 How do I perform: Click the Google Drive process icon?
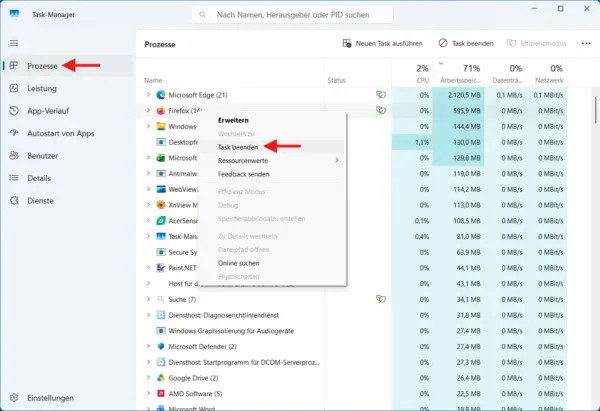(x=161, y=378)
